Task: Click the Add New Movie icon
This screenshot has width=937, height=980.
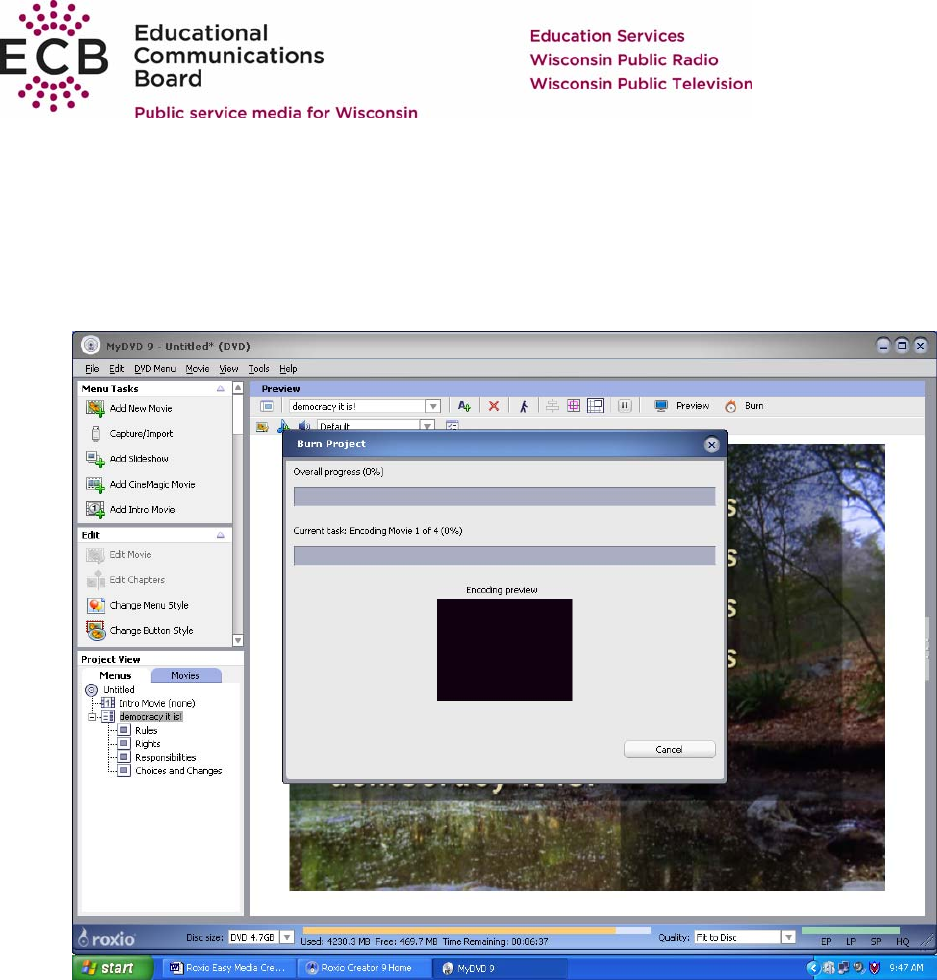Action: [95, 408]
